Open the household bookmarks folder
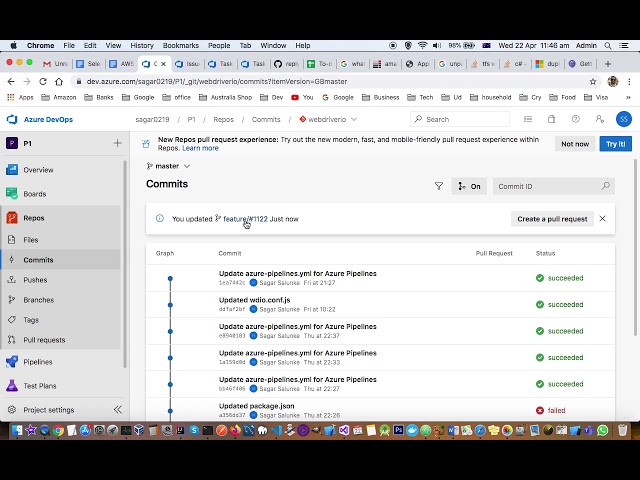 (x=490, y=97)
